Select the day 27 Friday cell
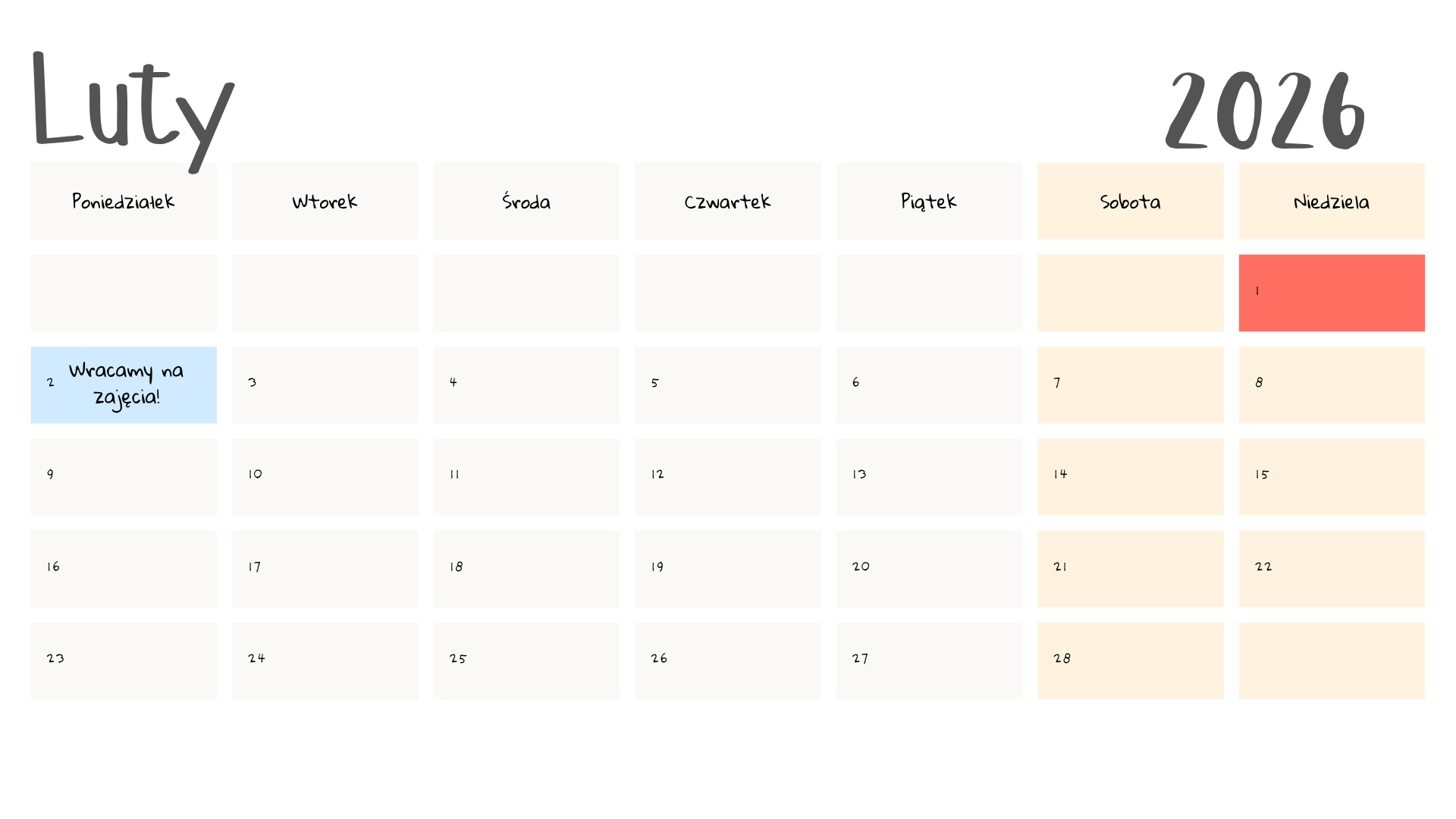Screen dimensions: 1456x819 929,661
